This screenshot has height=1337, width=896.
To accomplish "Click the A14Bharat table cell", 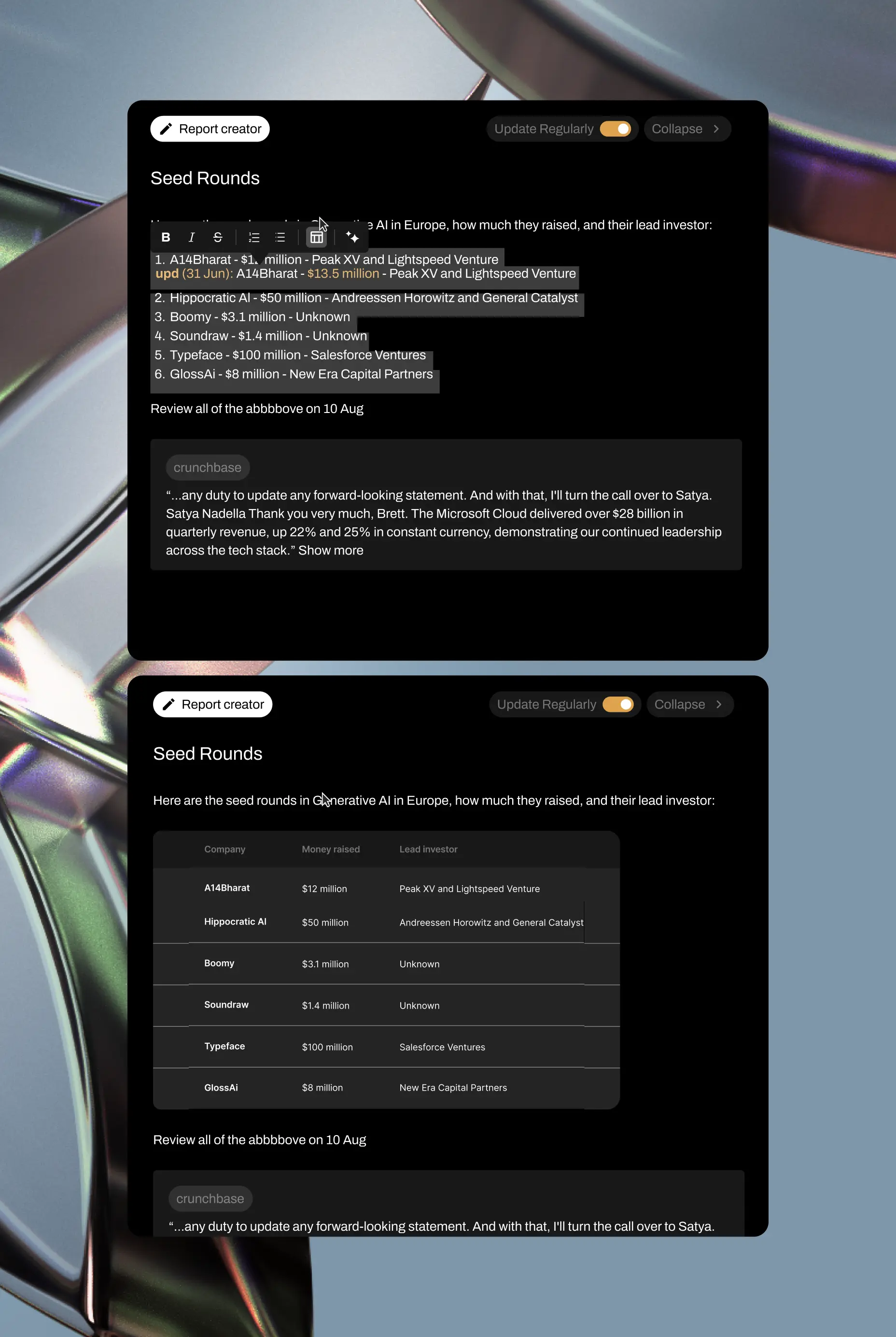I will tap(227, 888).
